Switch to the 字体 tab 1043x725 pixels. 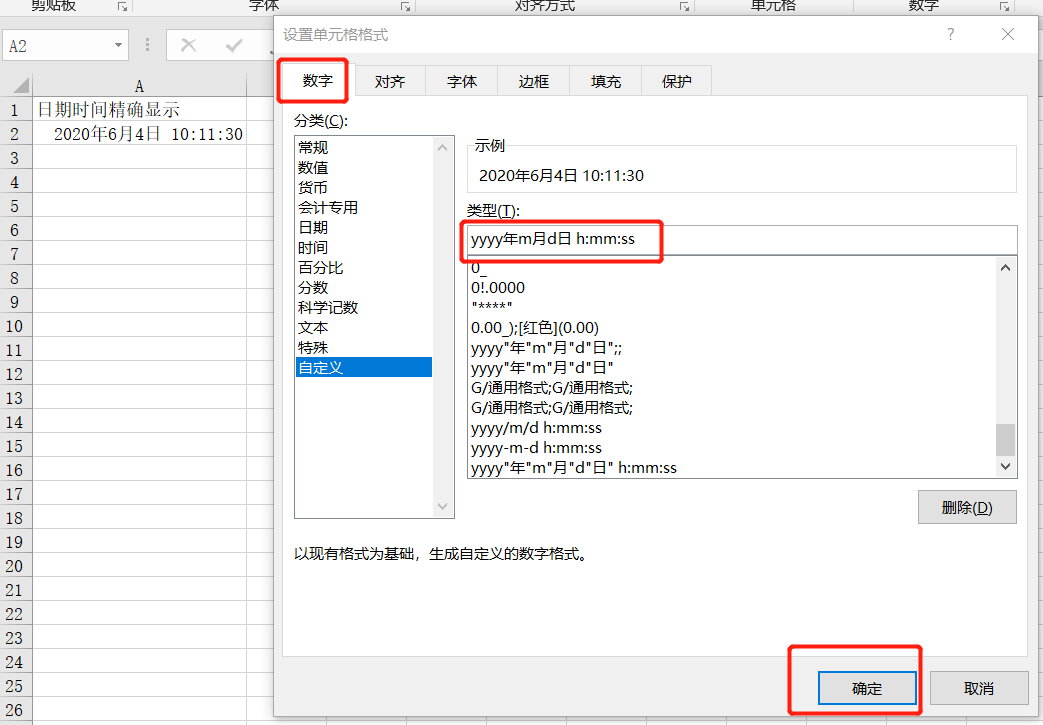click(x=462, y=81)
